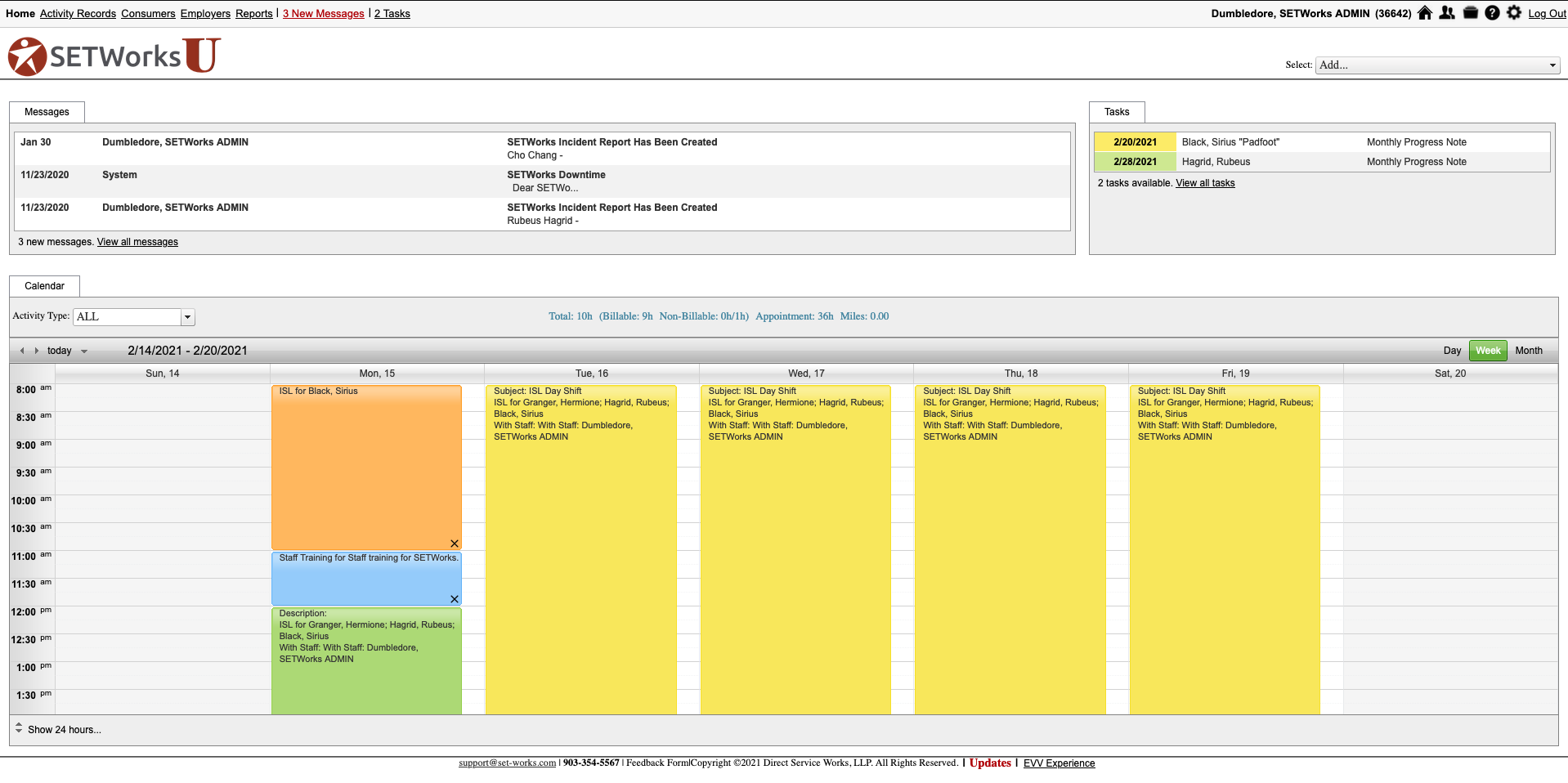Click the SETWorks U logo

point(114,56)
